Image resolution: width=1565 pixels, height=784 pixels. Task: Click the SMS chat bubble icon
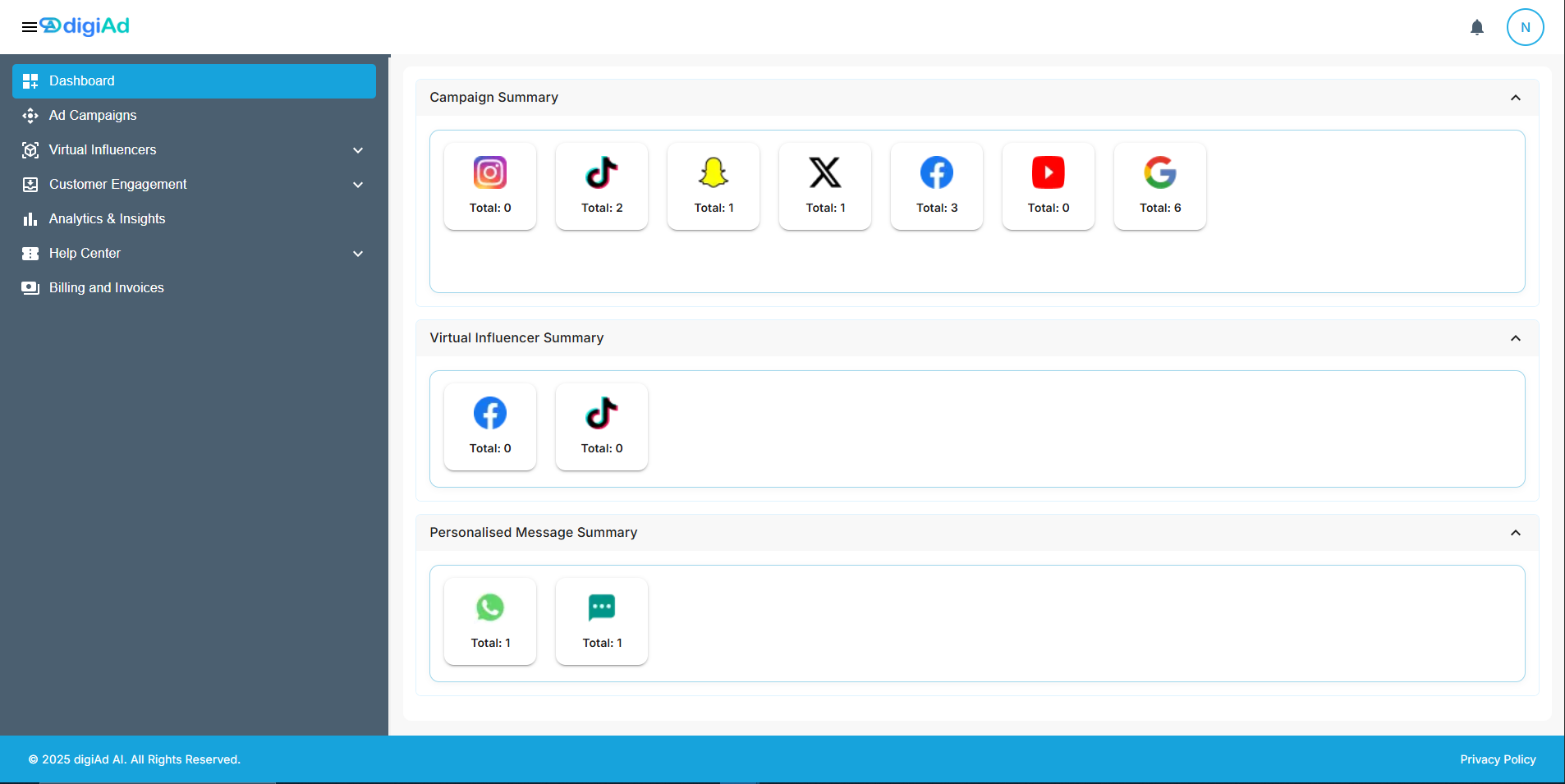point(602,607)
